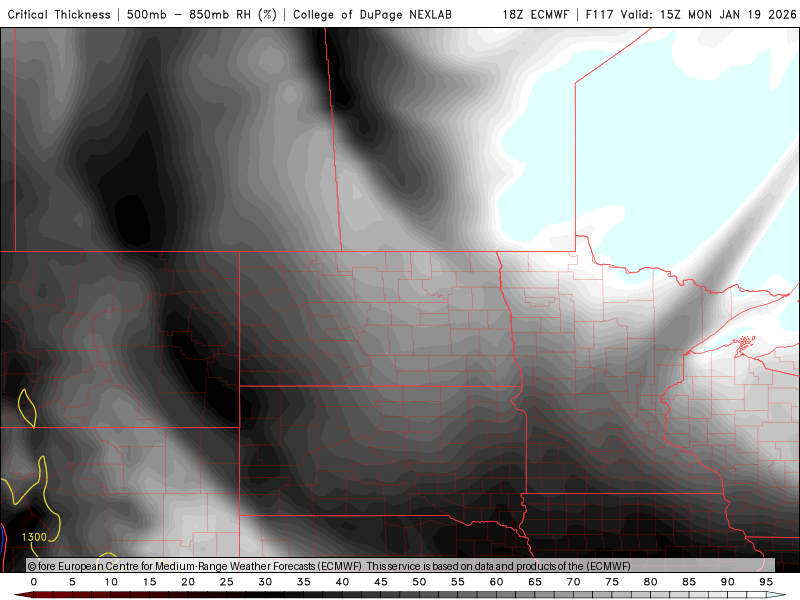The width and height of the screenshot is (800, 600).
Task: Select "F117 Valid: 15Z MON JAN 19 2026" text
Action: 691,14
